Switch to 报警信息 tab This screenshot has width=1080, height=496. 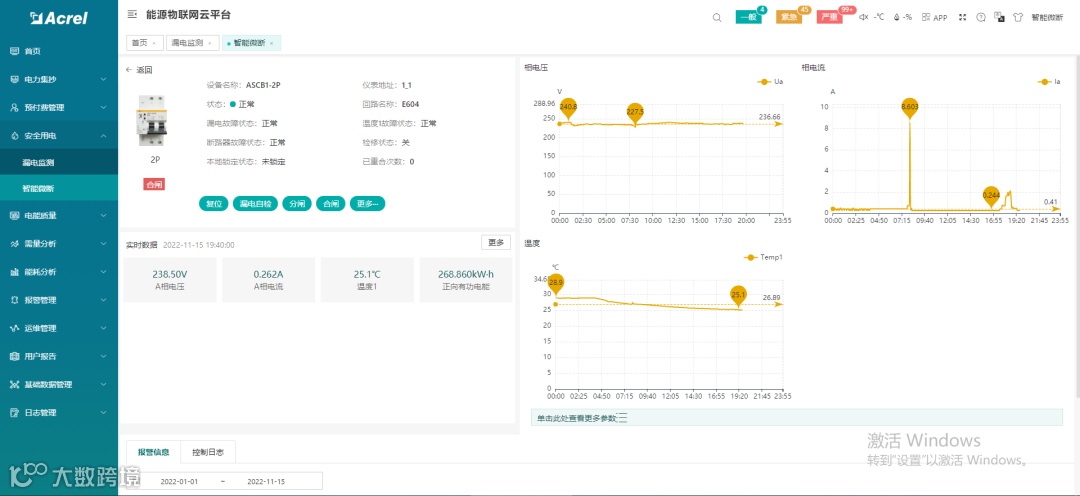tap(154, 453)
